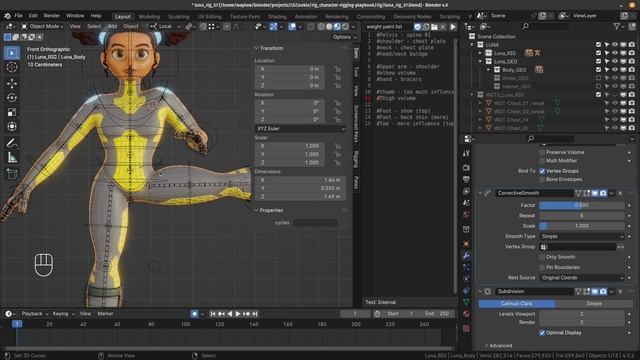Open the Smooth Type dropdown
The image size is (640, 360).
pyautogui.click(x=582, y=236)
